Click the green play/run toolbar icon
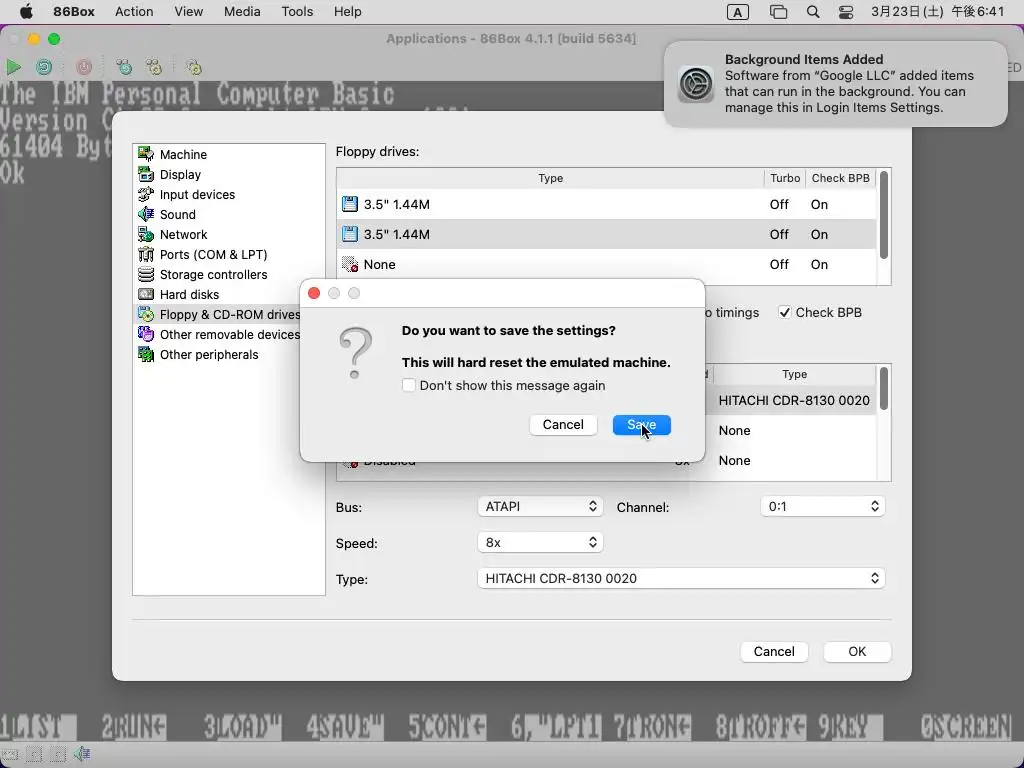Screen dimensions: 1024x768 coord(13,67)
